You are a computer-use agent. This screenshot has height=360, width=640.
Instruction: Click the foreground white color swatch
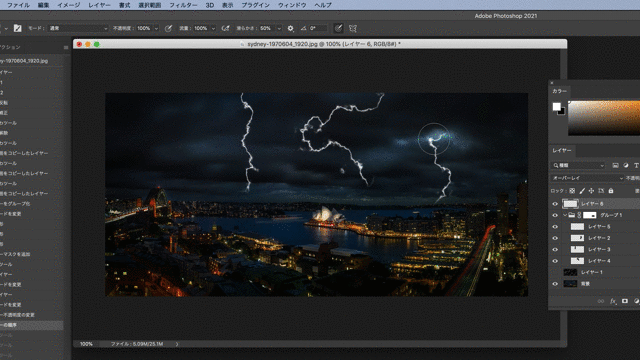tap(556, 107)
